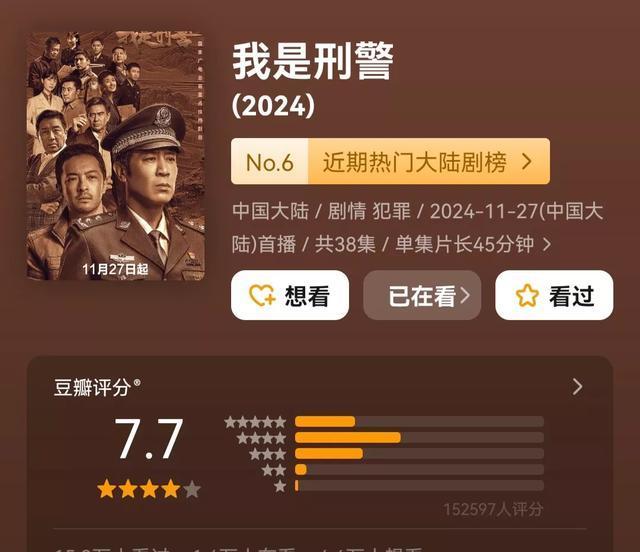Expand show info chevron after 45分钟
This screenshot has height=552, width=640.
[547, 245]
